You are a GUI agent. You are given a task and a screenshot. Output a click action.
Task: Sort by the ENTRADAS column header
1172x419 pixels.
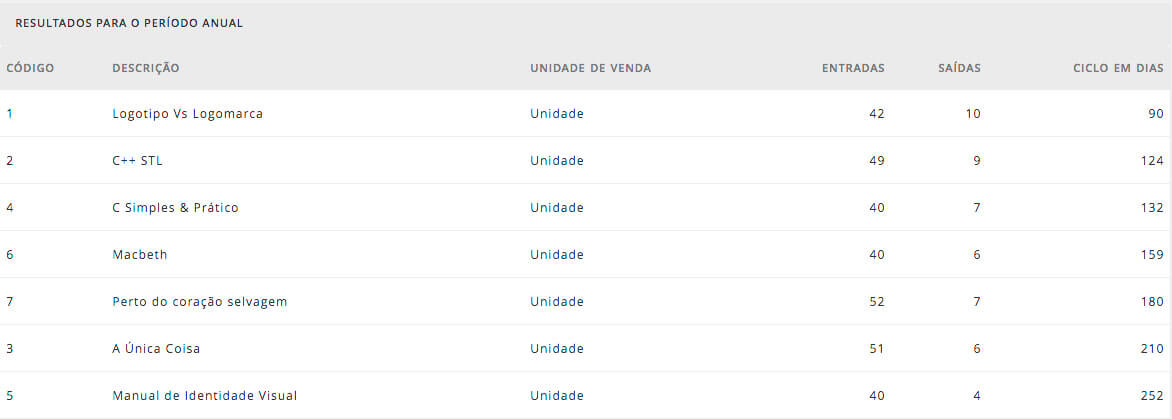pyautogui.click(x=853, y=68)
